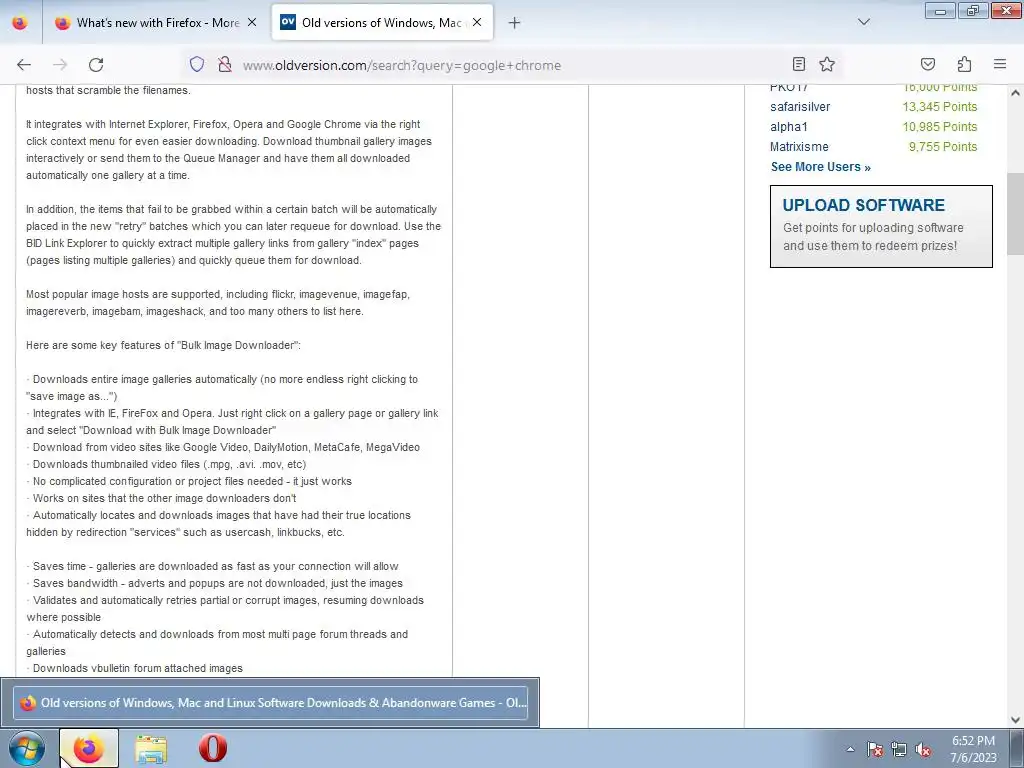Open a new tab with plus
This screenshot has width=1024, height=768.
click(515, 23)
